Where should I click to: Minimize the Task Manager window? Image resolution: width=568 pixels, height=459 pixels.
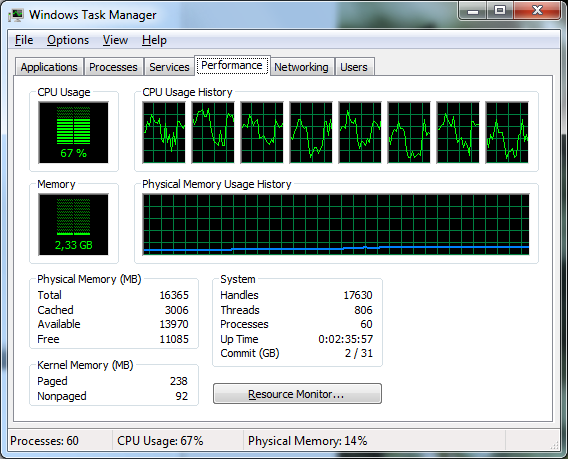pyautogui.click(x=472, y=11)
